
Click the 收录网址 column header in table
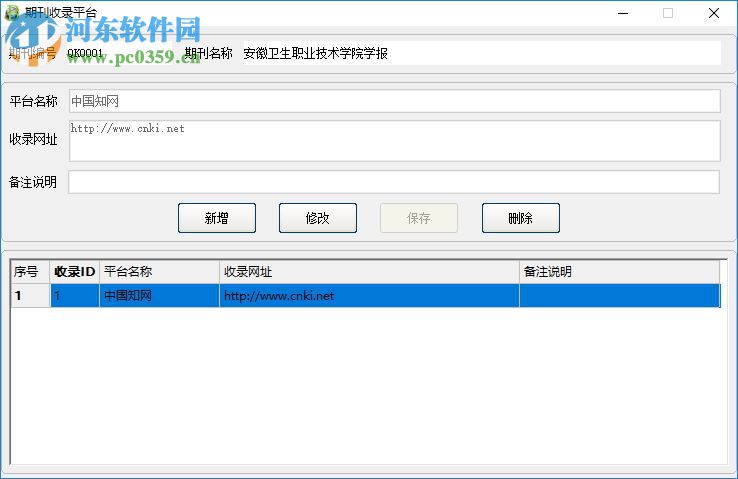pos(369,271)
